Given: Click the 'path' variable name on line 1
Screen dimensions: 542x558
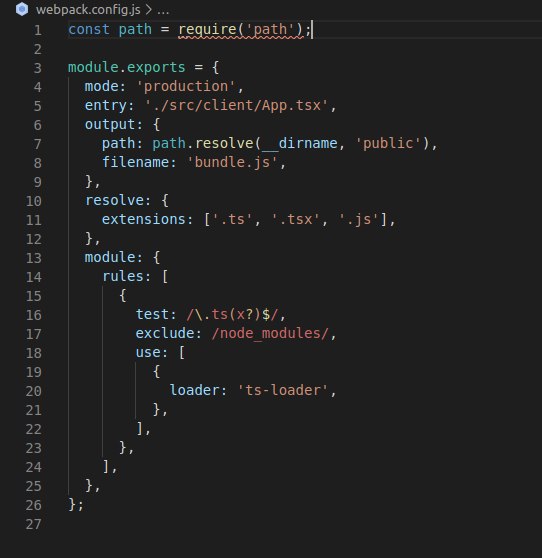Looking at the screenshot, I should click(135, 30).
